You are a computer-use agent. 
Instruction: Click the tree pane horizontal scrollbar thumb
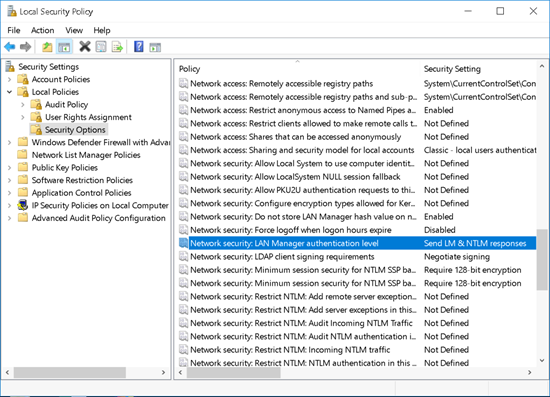point(69,372)
